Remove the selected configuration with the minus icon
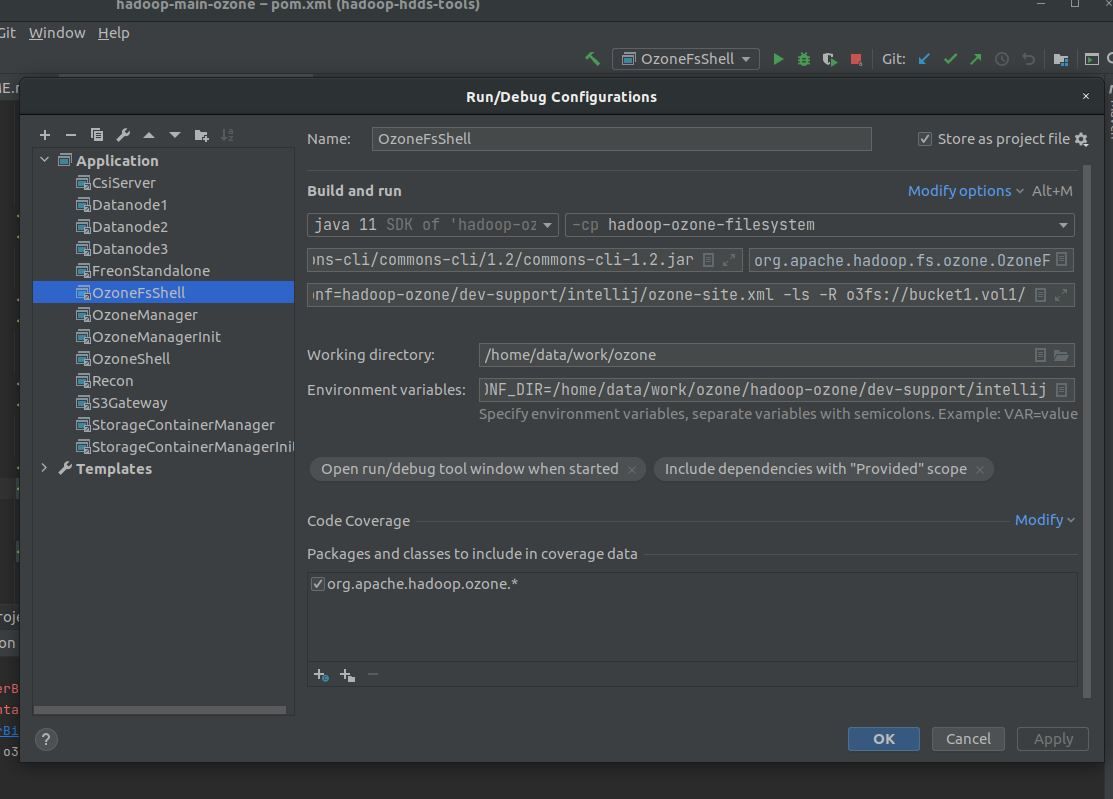This screenshot has width=1113, height=799. click(70, 134)
